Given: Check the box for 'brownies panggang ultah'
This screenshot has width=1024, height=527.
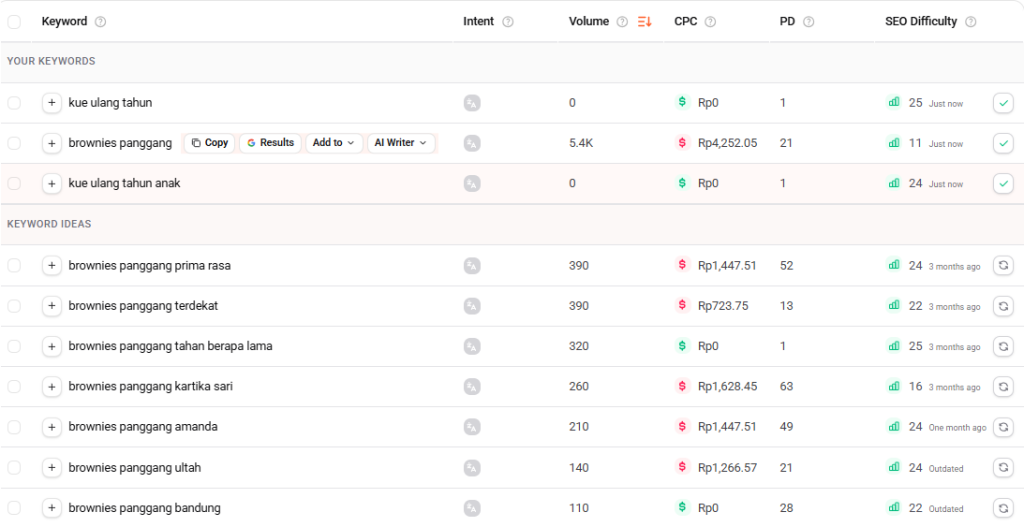Looking at the screenshot, I should coord(14,468).
